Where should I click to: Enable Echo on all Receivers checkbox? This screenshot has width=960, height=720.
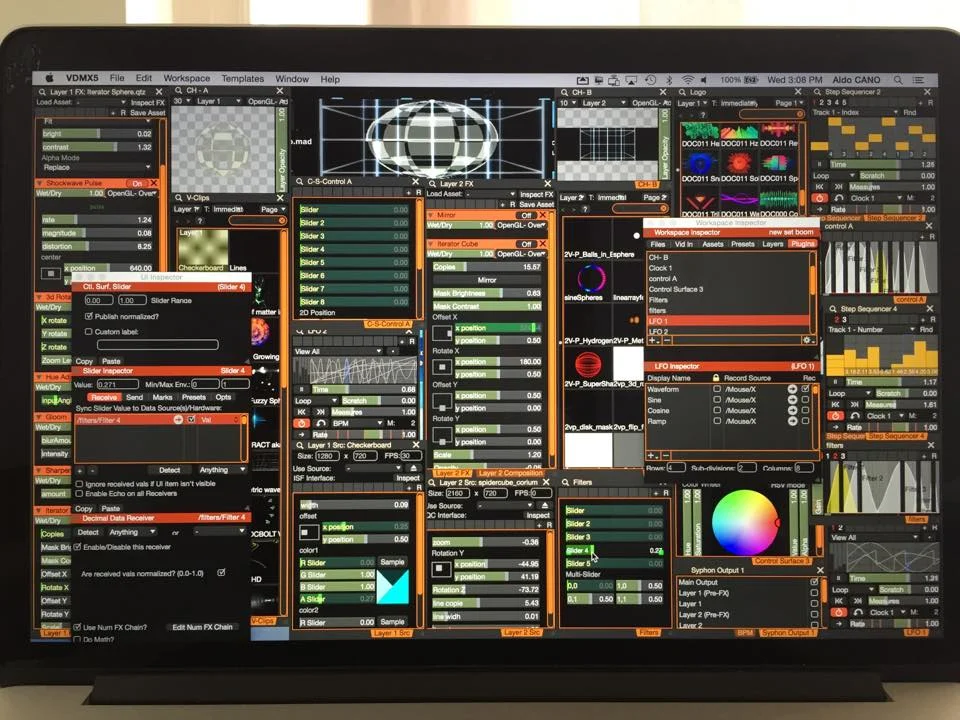pos(79,493)
